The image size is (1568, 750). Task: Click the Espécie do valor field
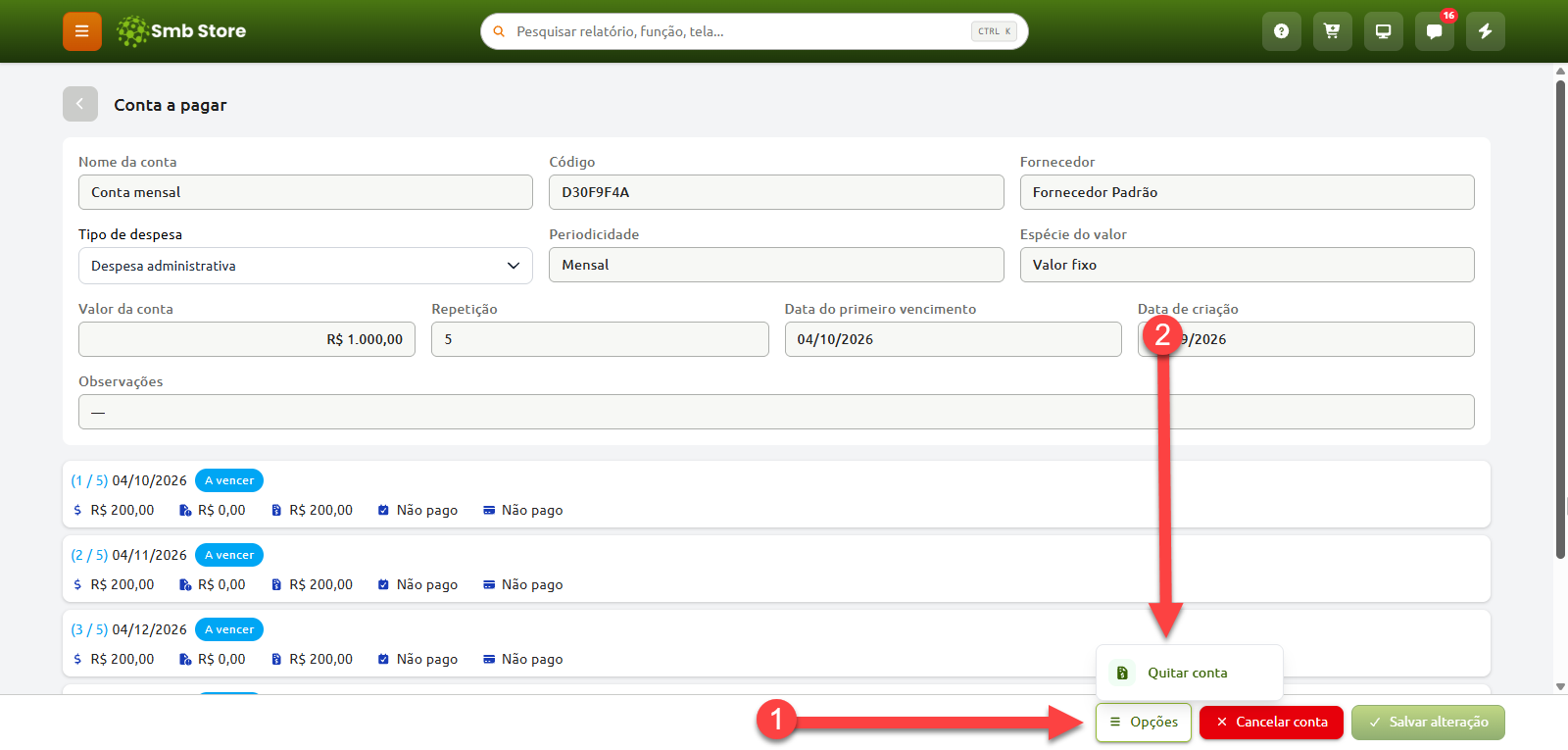(x=1247, y=265)
